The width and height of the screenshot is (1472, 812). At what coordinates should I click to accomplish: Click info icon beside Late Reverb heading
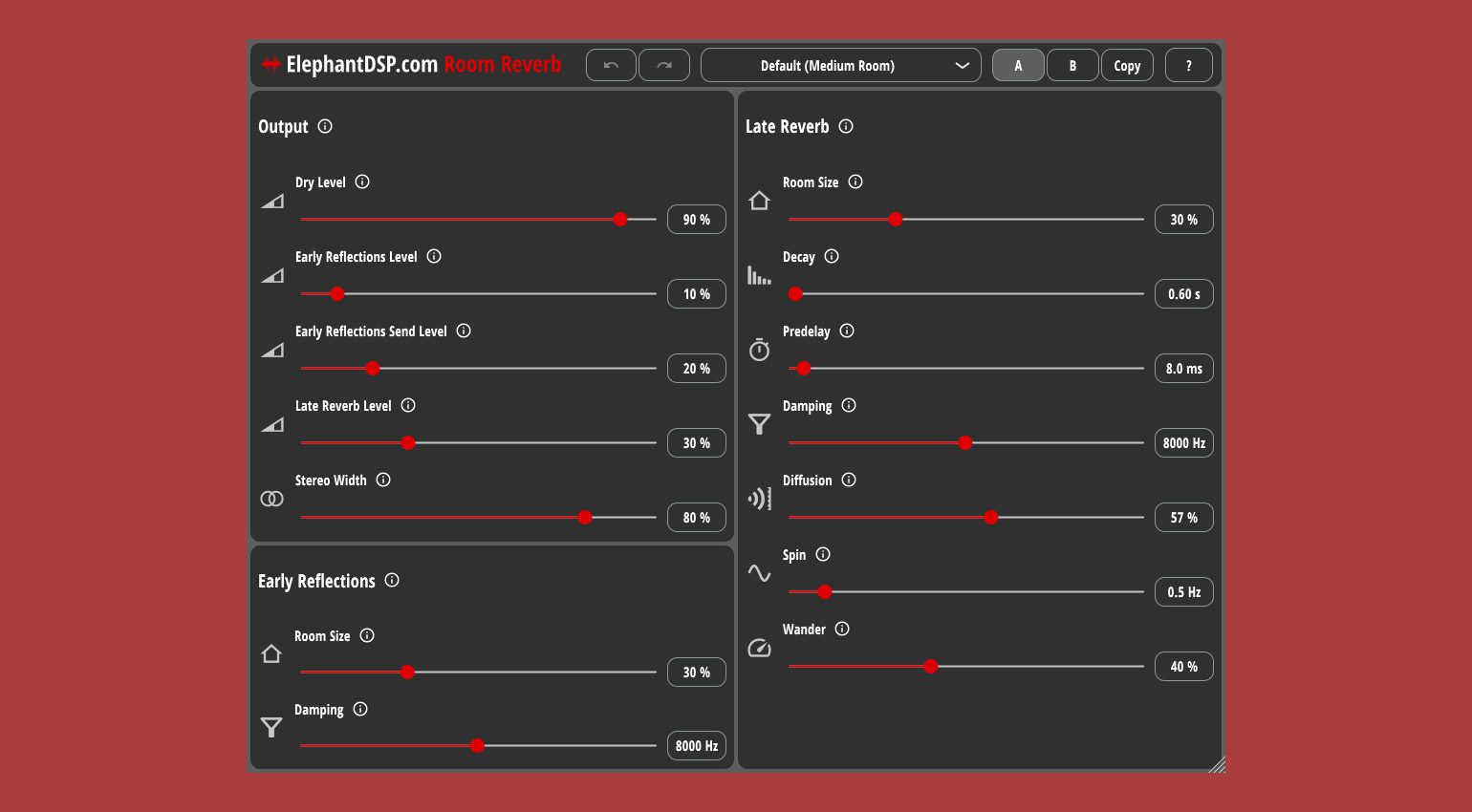click(x=846, y=126)
